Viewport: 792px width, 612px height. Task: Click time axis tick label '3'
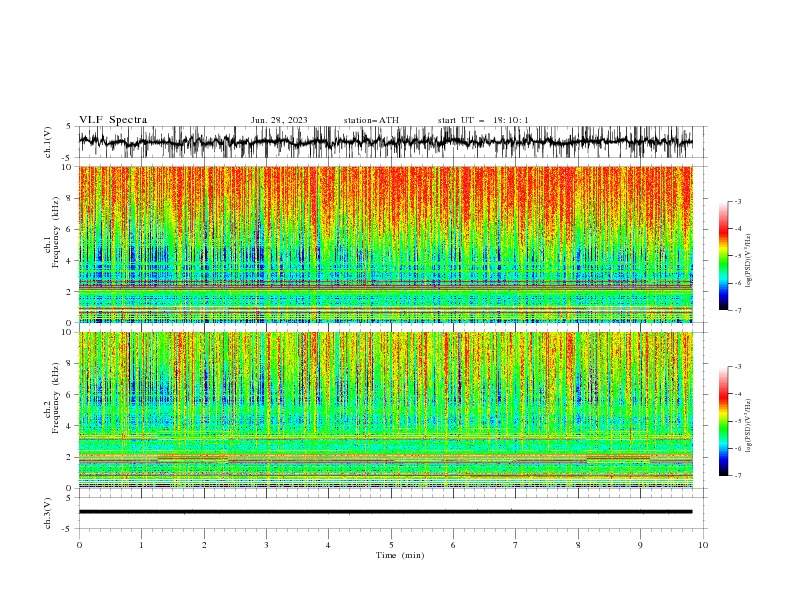(x=266, y=545)
